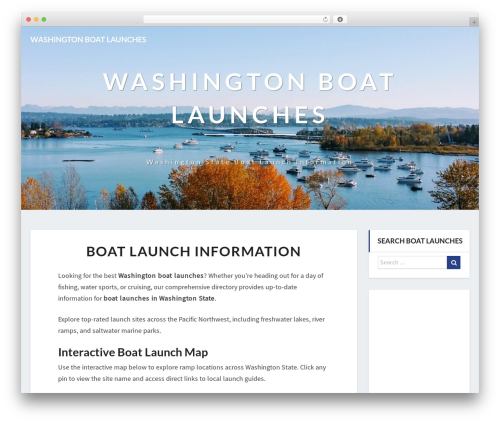
Task: Click the blue search magnifier button
Action: [x=453, y=263]
